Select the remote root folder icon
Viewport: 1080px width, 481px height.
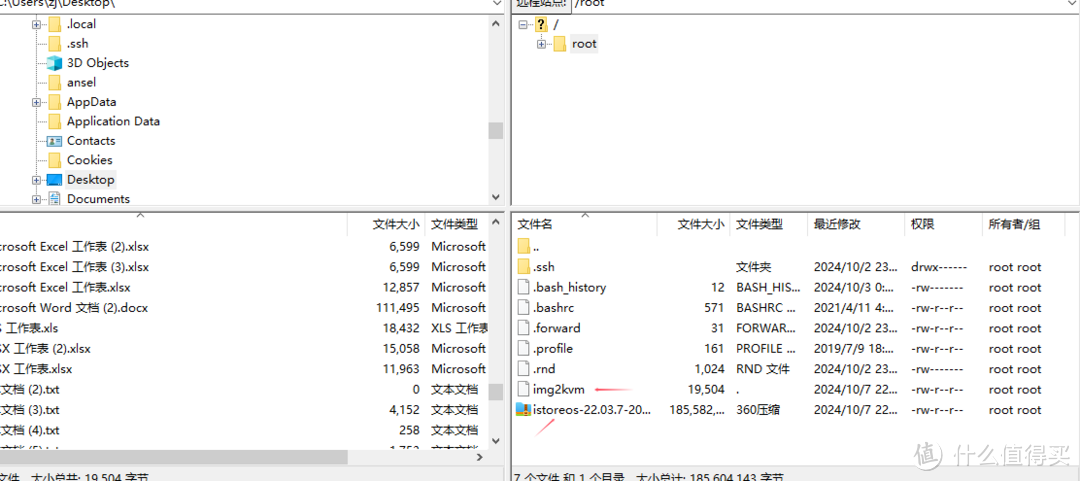[x=560, y=44]
